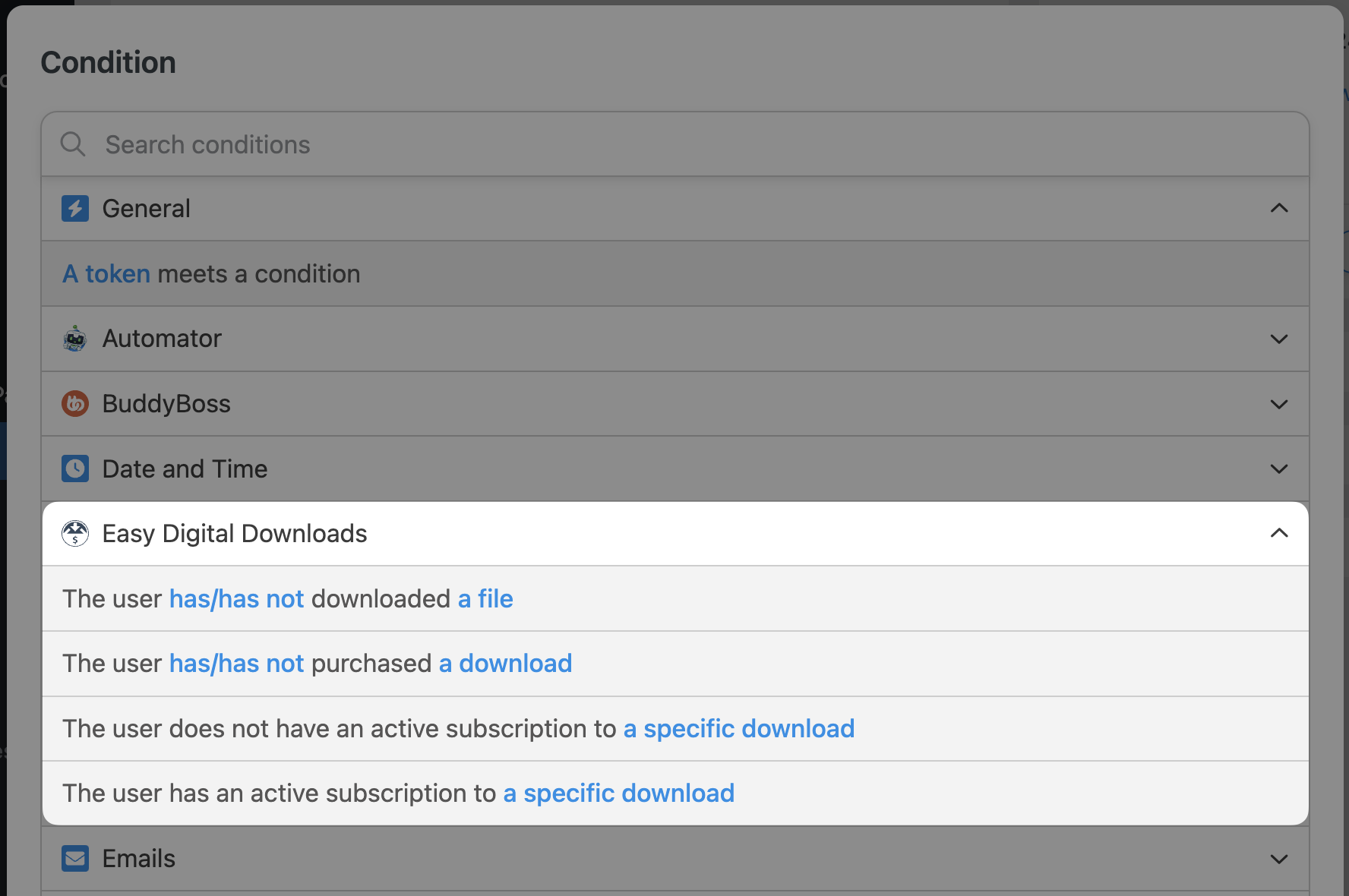The height and width of the screenshot is (896, 1349).
Task: Click the search magnifying glass icon
Action: pos(73,144)
